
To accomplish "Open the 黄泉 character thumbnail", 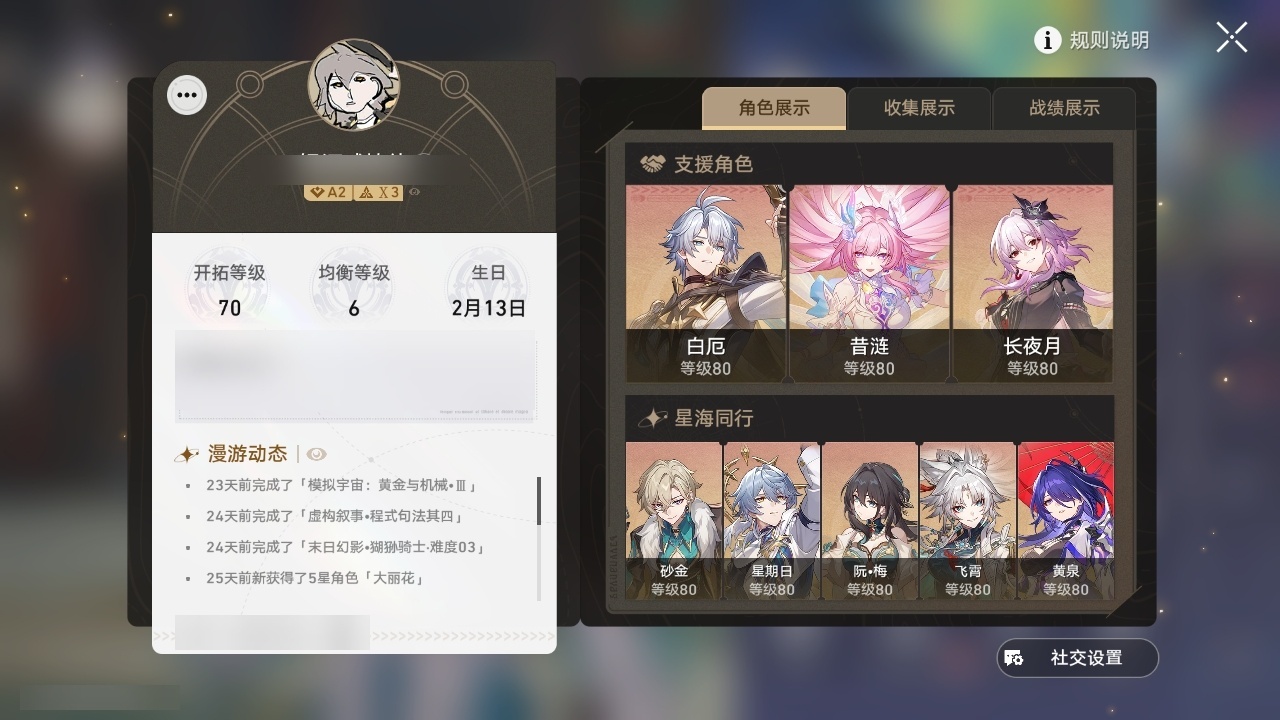I will pos(1065,521).
